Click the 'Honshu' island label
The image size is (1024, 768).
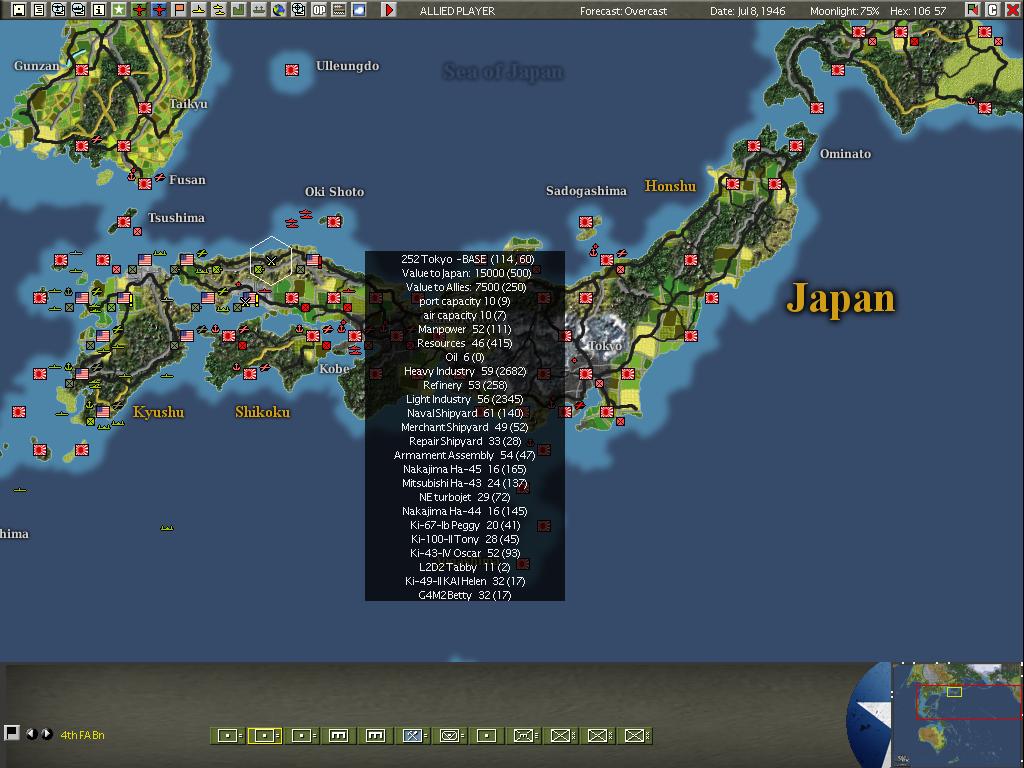671,186
